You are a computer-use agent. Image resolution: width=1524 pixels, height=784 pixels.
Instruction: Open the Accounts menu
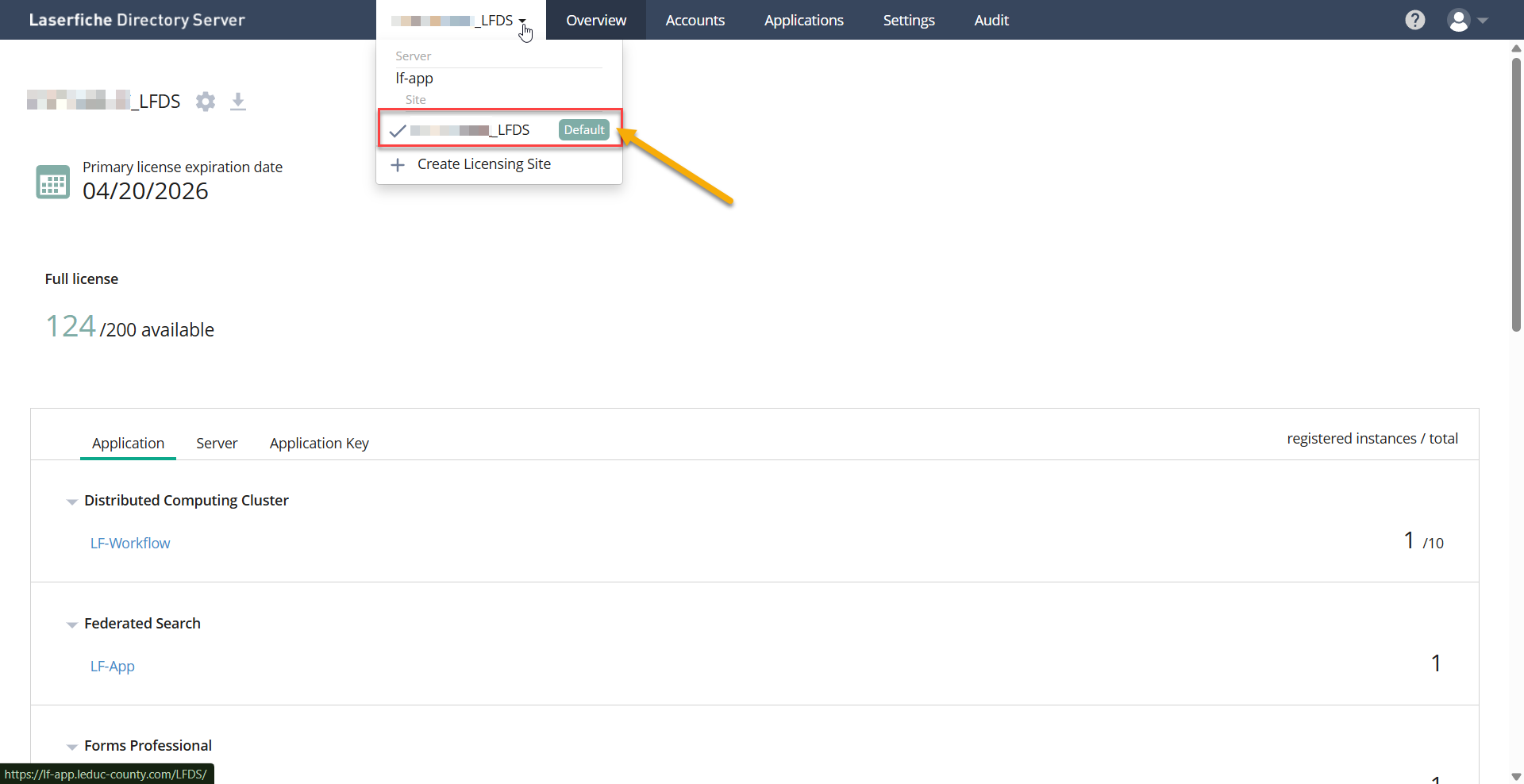[695, 20]
